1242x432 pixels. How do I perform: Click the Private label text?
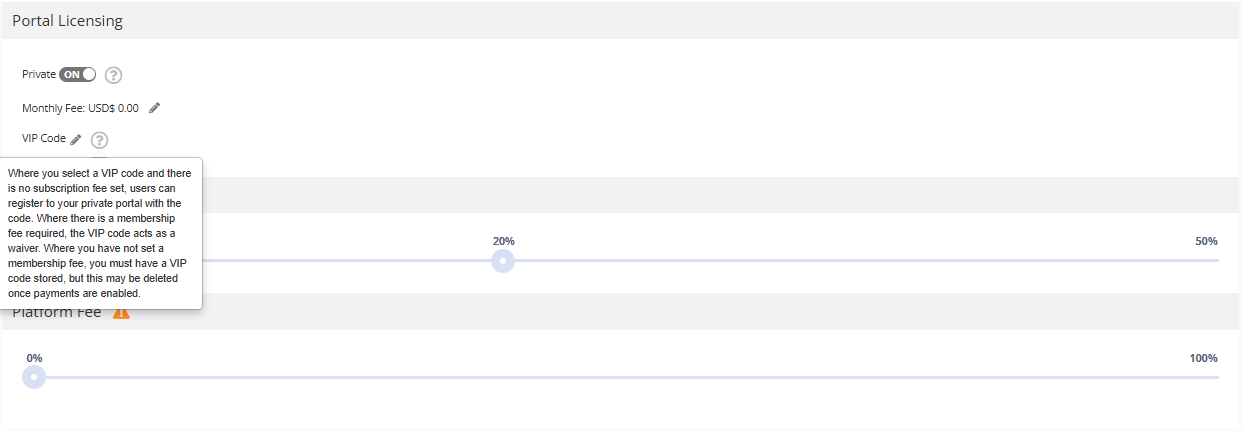click(39, 75)
